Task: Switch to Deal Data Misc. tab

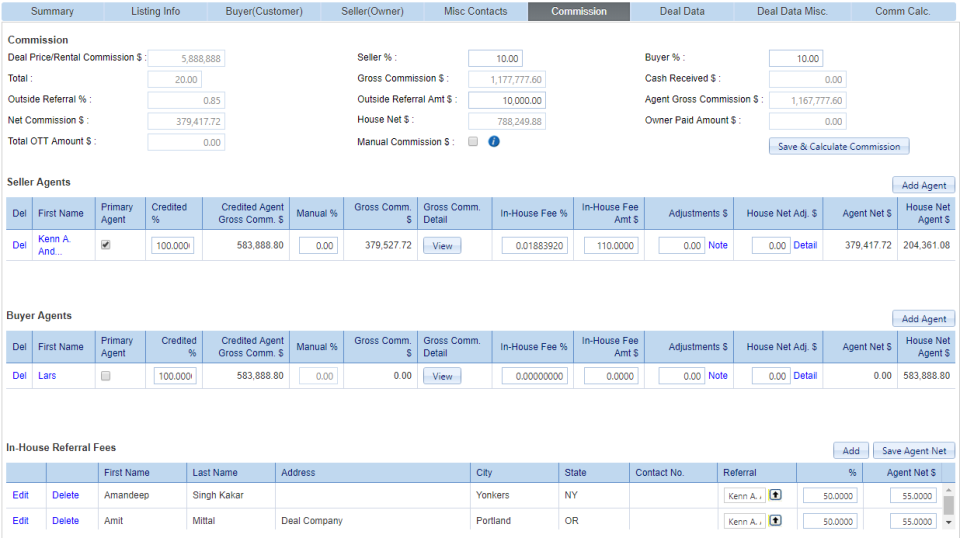Action: 792,11
